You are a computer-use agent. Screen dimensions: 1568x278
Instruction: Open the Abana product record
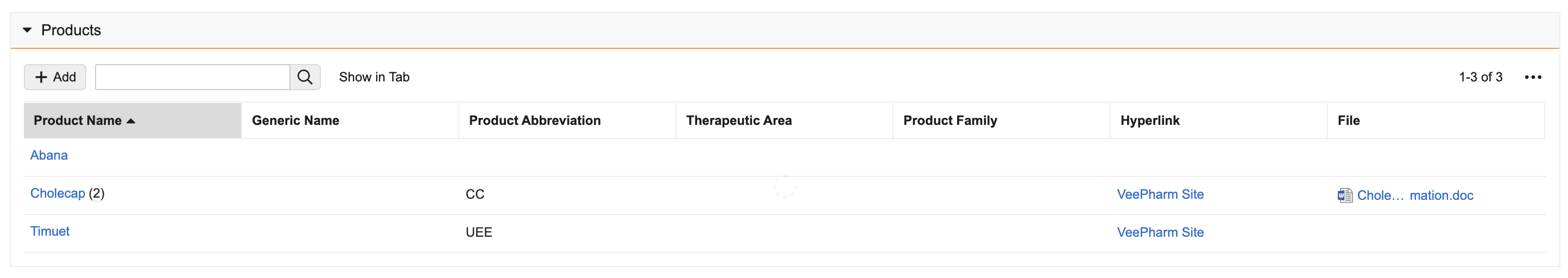click(49, 155)
